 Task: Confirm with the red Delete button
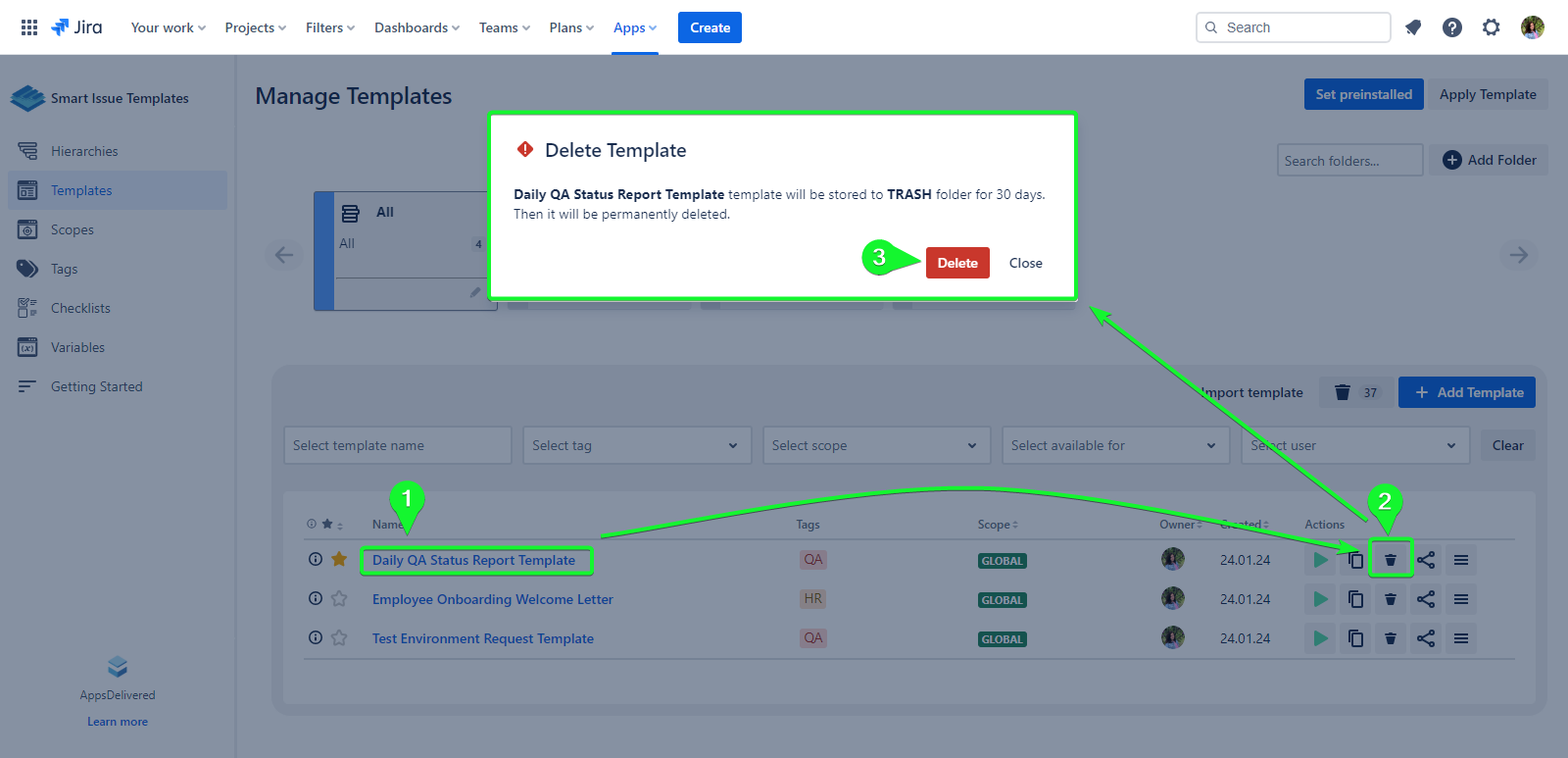pos(956,263)
